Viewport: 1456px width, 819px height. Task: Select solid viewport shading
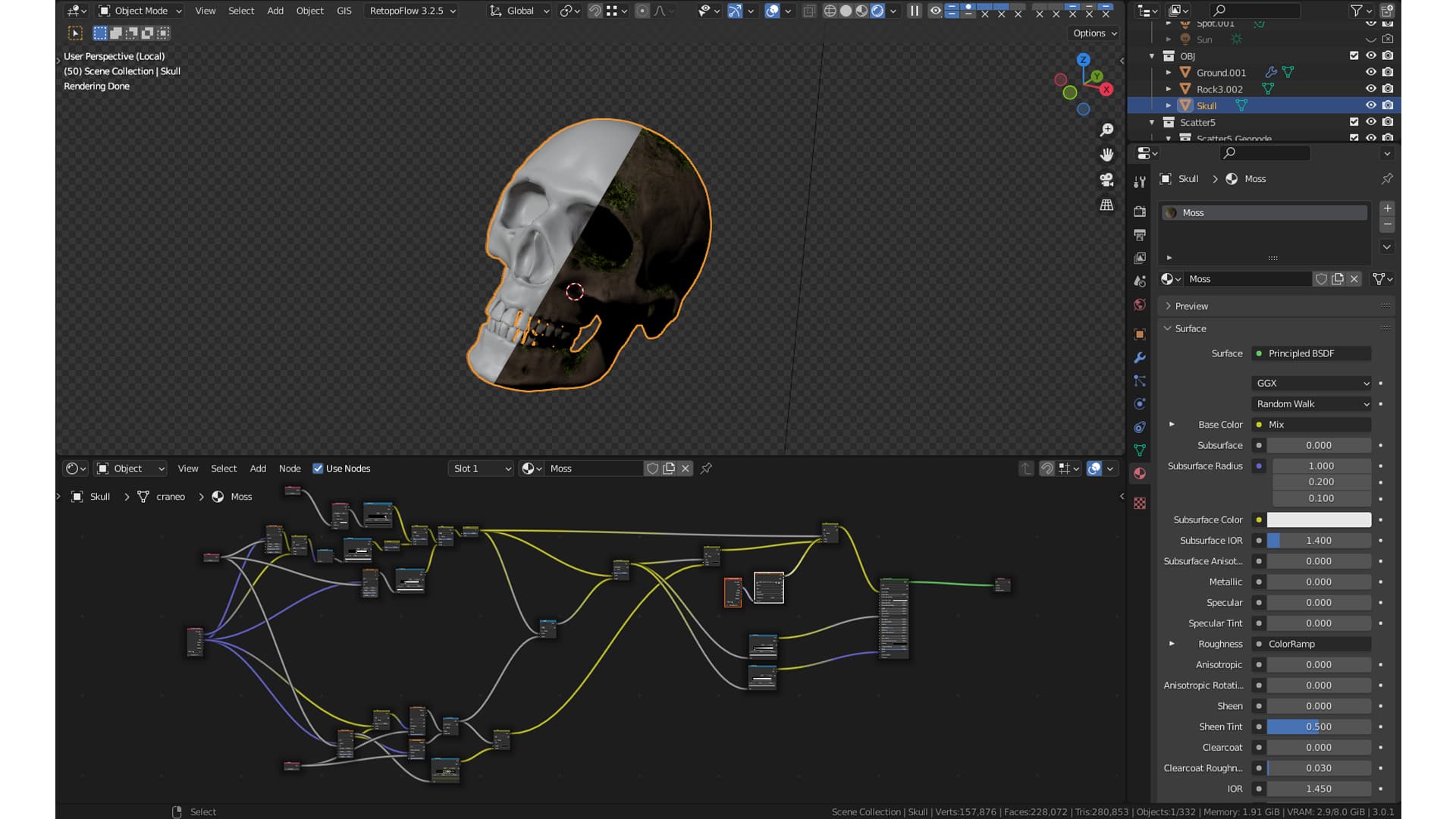[x=846, y=11]
